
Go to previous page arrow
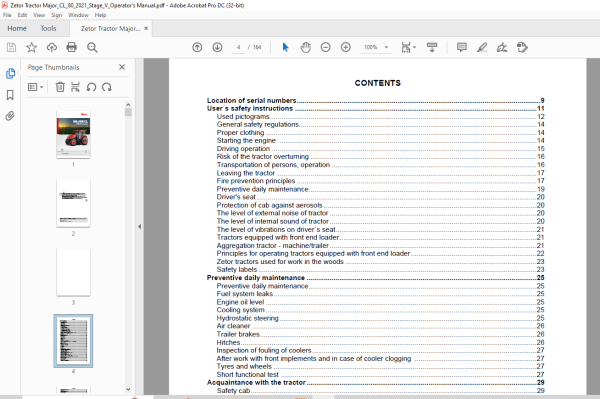(197, 47)
